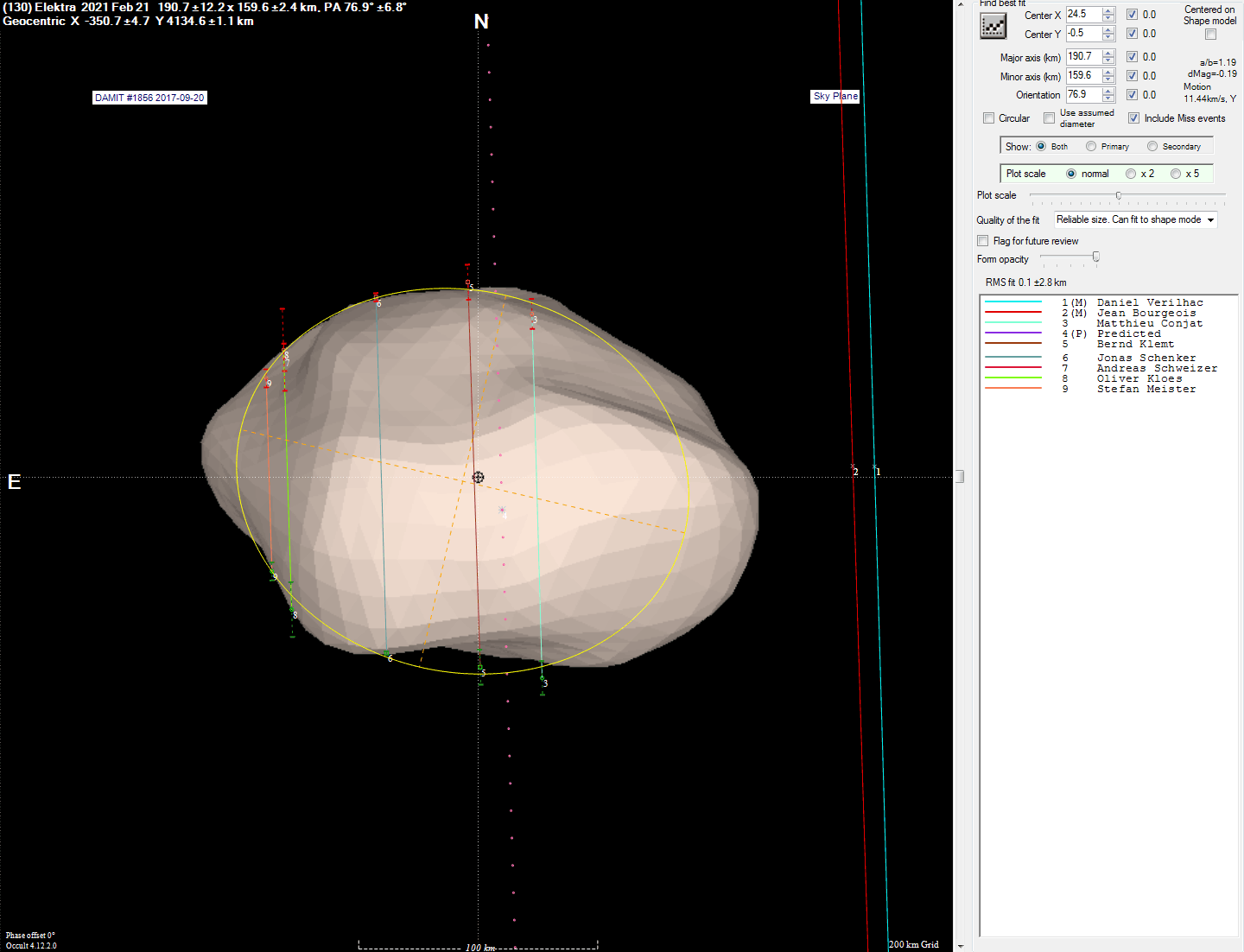1244x952 pixels.
Task: Increase Center X with the up spinner
Action: (1108, 10)
